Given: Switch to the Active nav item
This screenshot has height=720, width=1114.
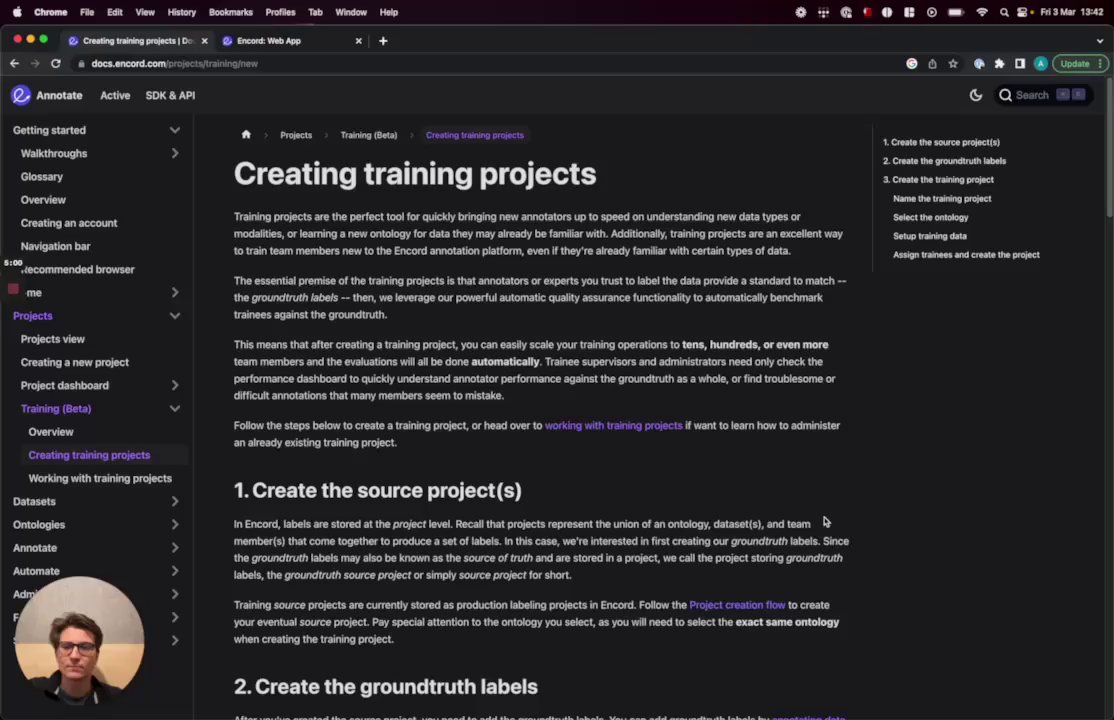Looking at the screenshot, I should tap(115, 95).
